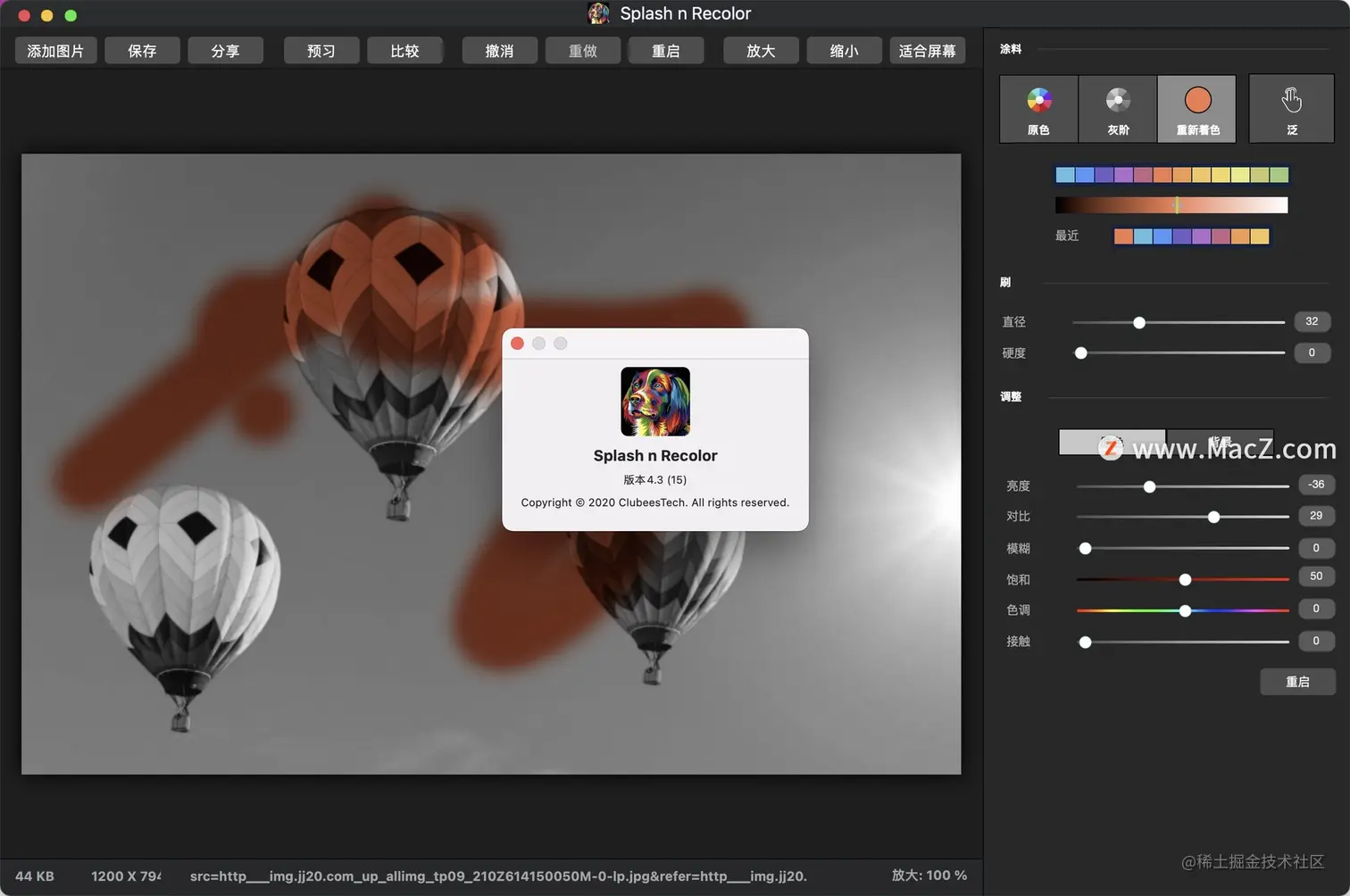Click the 版本 4.3 (15) version text
Viewport: 1350px width, 896px height.
click(x=655, y=480)
